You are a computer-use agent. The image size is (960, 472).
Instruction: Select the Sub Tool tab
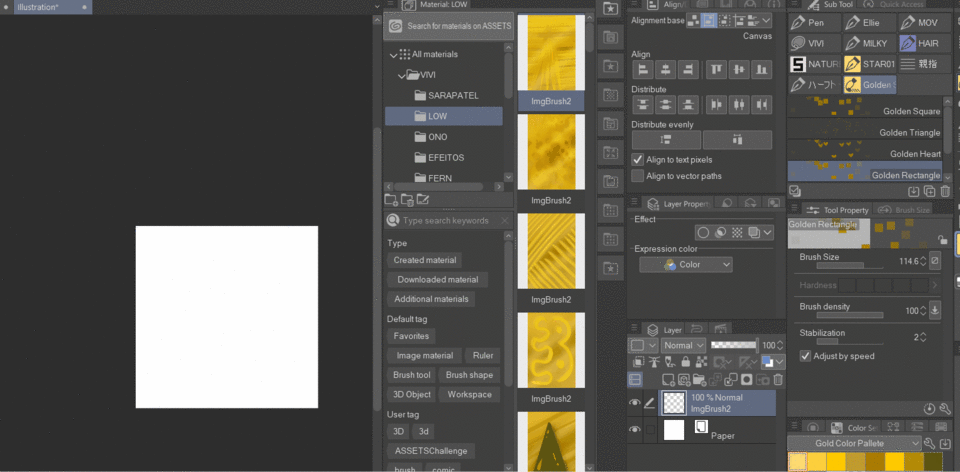(830, 4)
